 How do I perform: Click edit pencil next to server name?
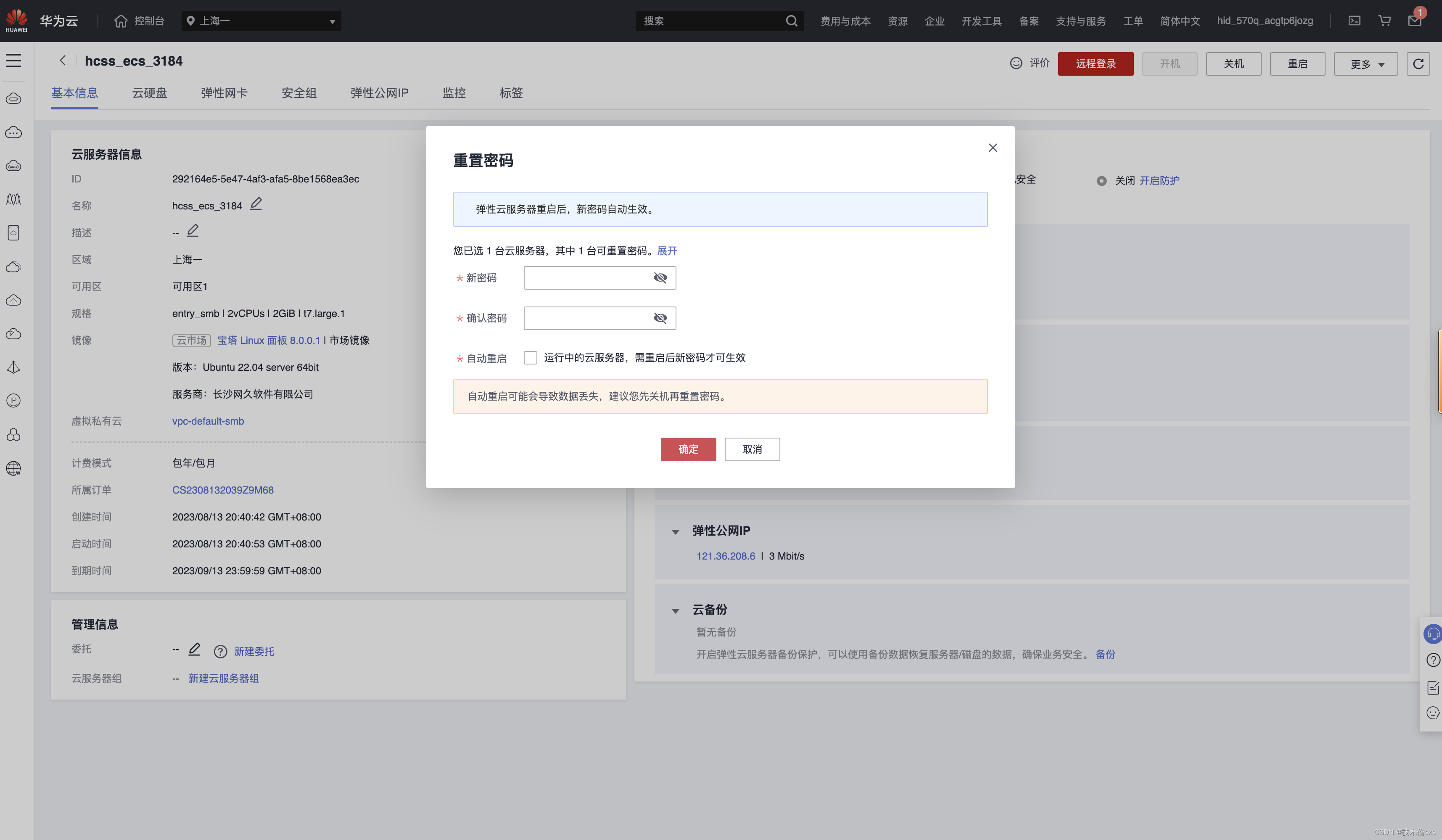coord(256,204)
